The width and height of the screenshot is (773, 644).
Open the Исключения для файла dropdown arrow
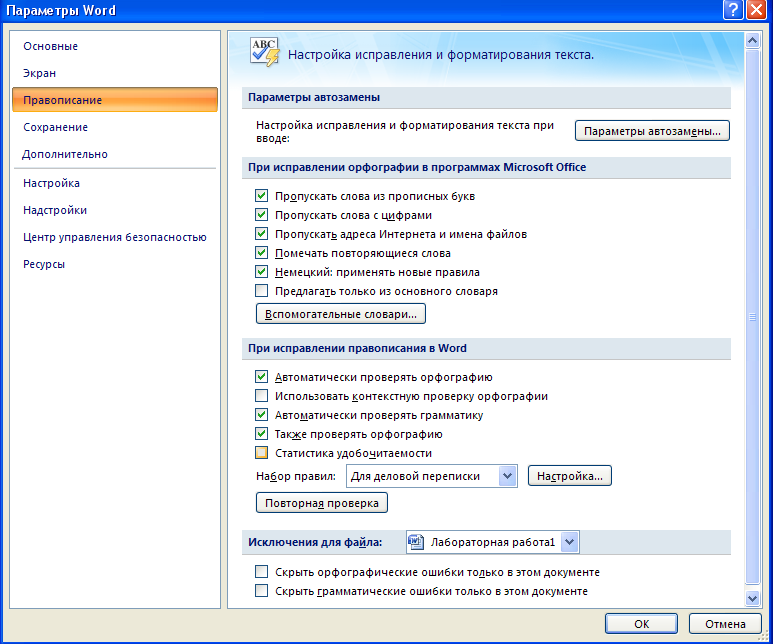569,542
